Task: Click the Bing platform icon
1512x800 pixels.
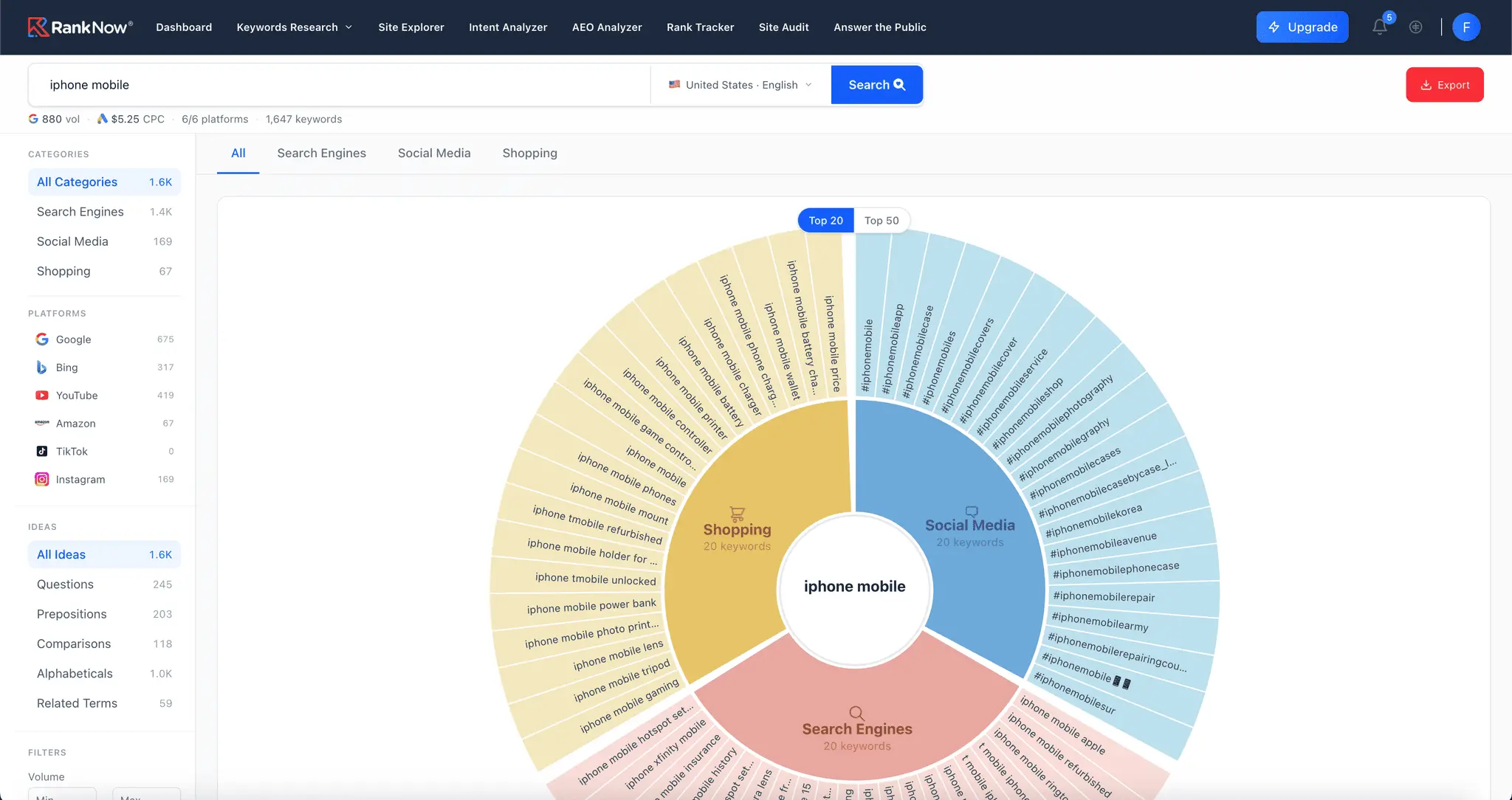Action: coord(42,368)
